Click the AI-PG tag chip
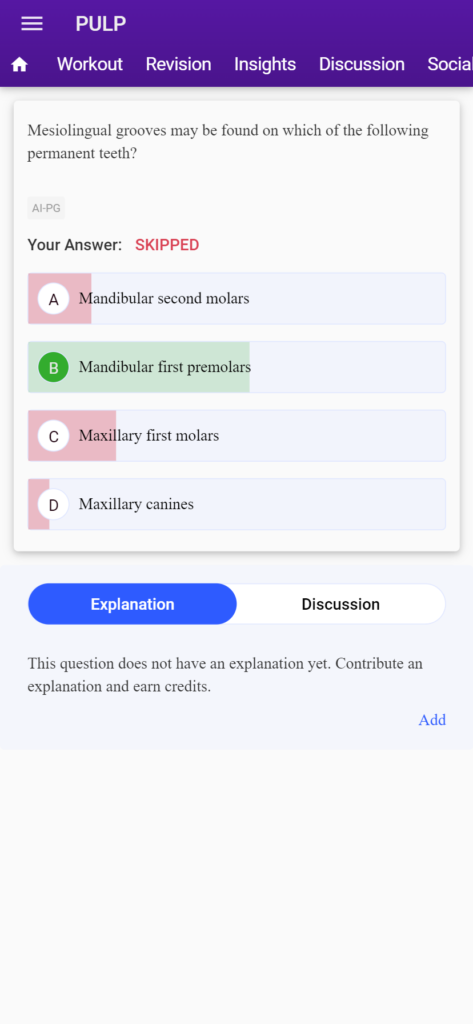This screenshot has height=1024, width=473. (x=46, y=208)
